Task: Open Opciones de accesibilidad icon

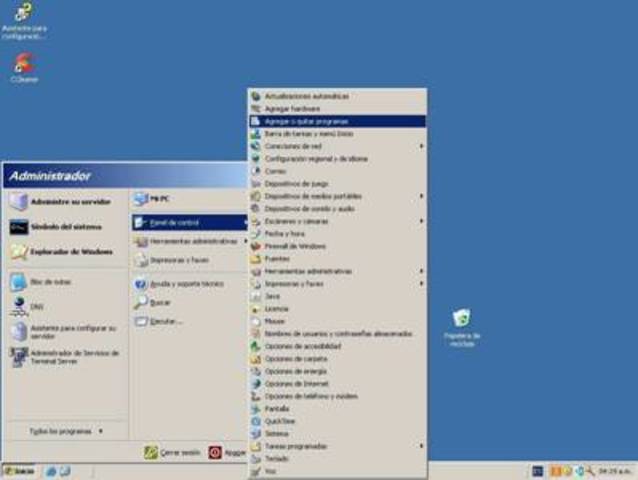Action: 256,346
